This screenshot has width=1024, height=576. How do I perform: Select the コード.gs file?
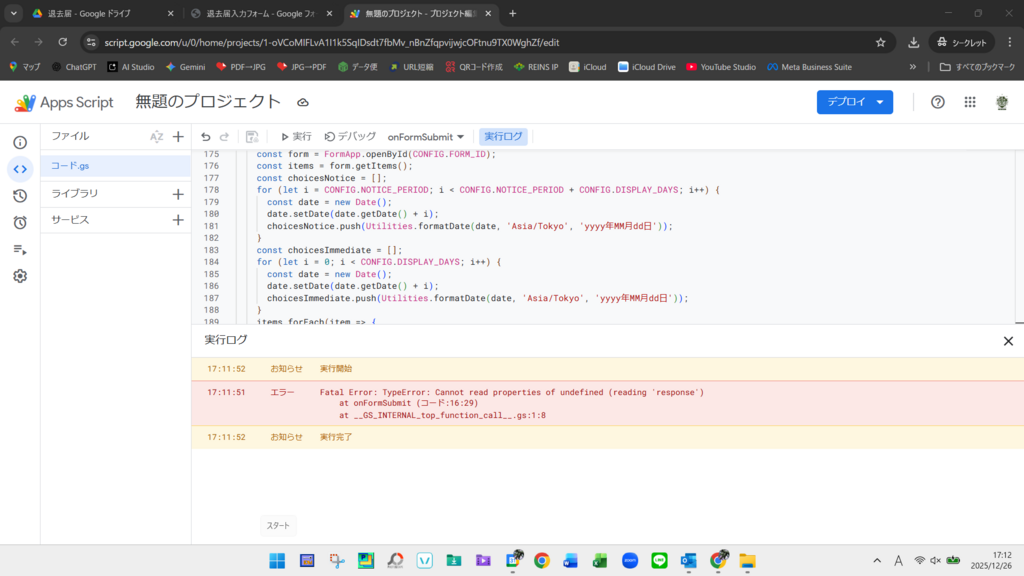(x=71, y=165)
